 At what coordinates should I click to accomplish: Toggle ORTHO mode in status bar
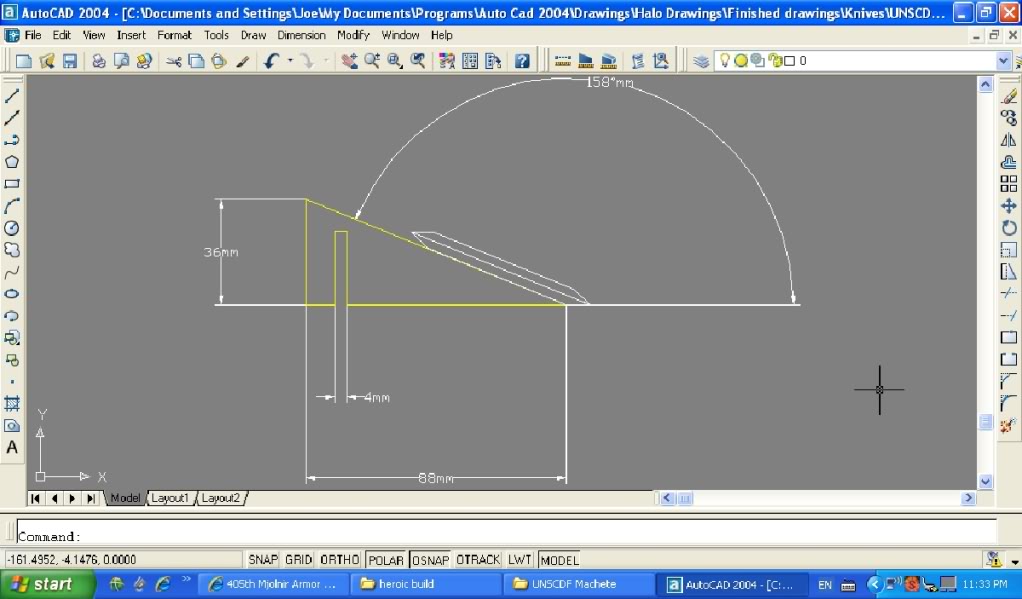(x=340, y=560)
